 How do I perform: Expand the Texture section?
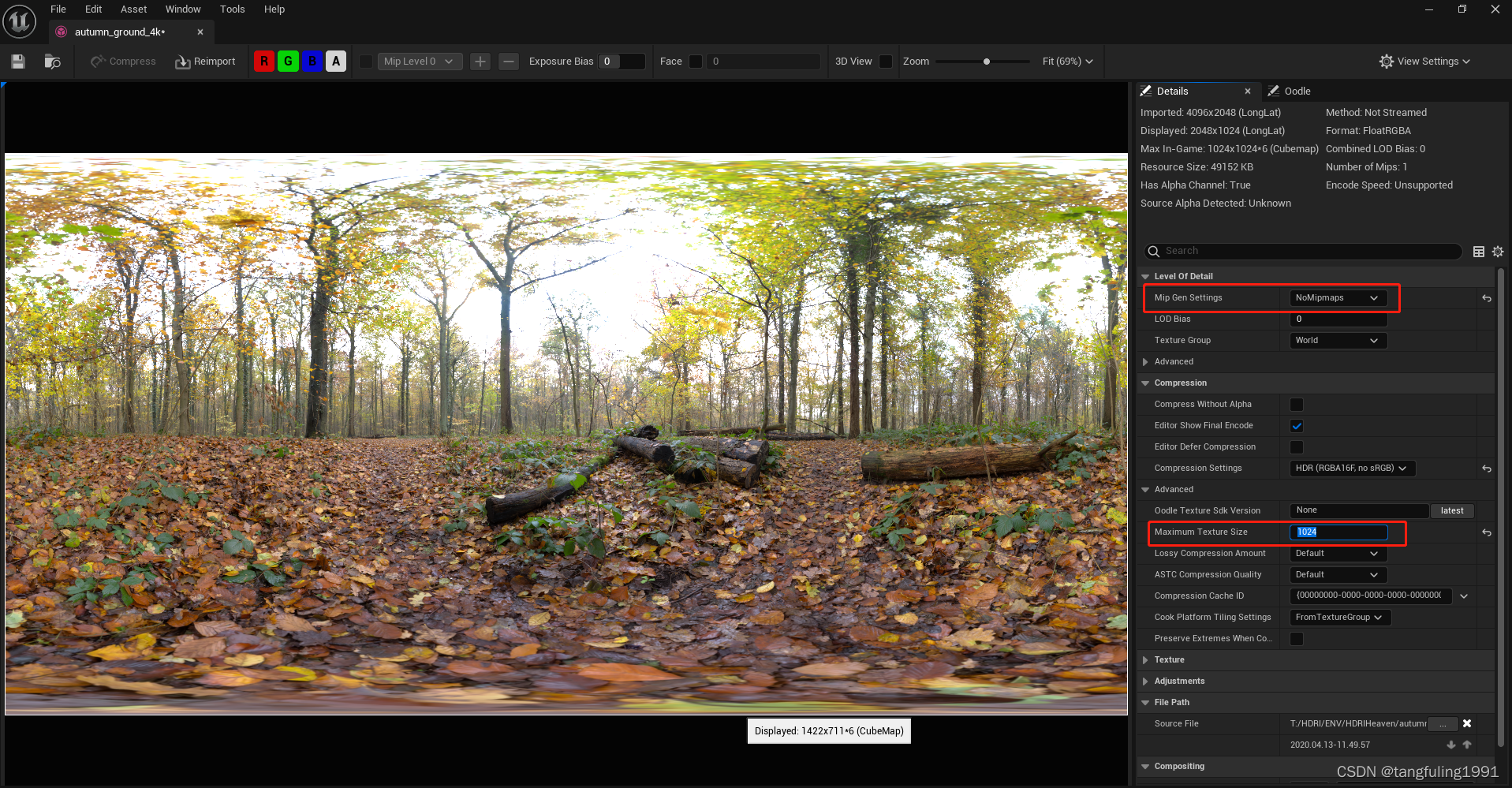(x=1145, y=660)
